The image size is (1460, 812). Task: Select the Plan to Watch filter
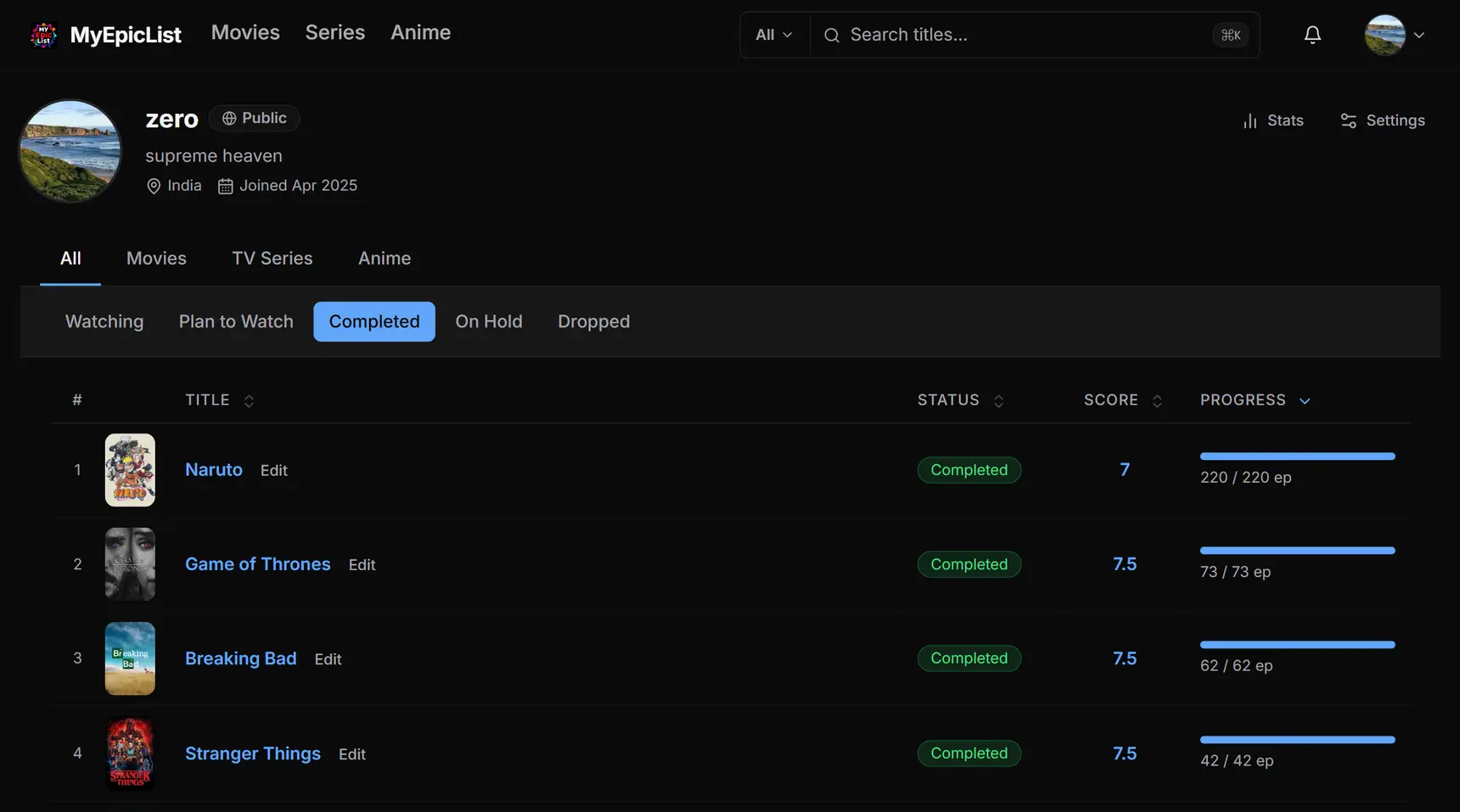[x=236, y=322]
